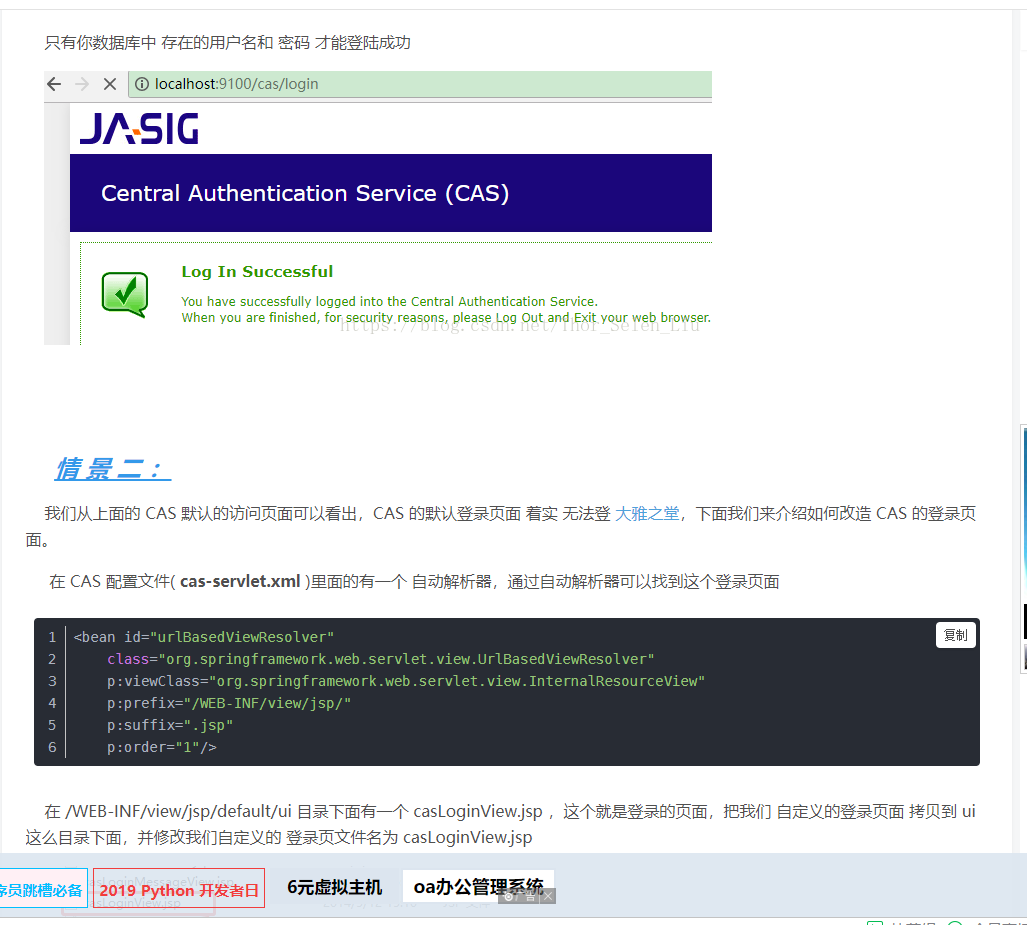
Task: Click the 广告 label icon on ad
Action: [x=520, y=896]
